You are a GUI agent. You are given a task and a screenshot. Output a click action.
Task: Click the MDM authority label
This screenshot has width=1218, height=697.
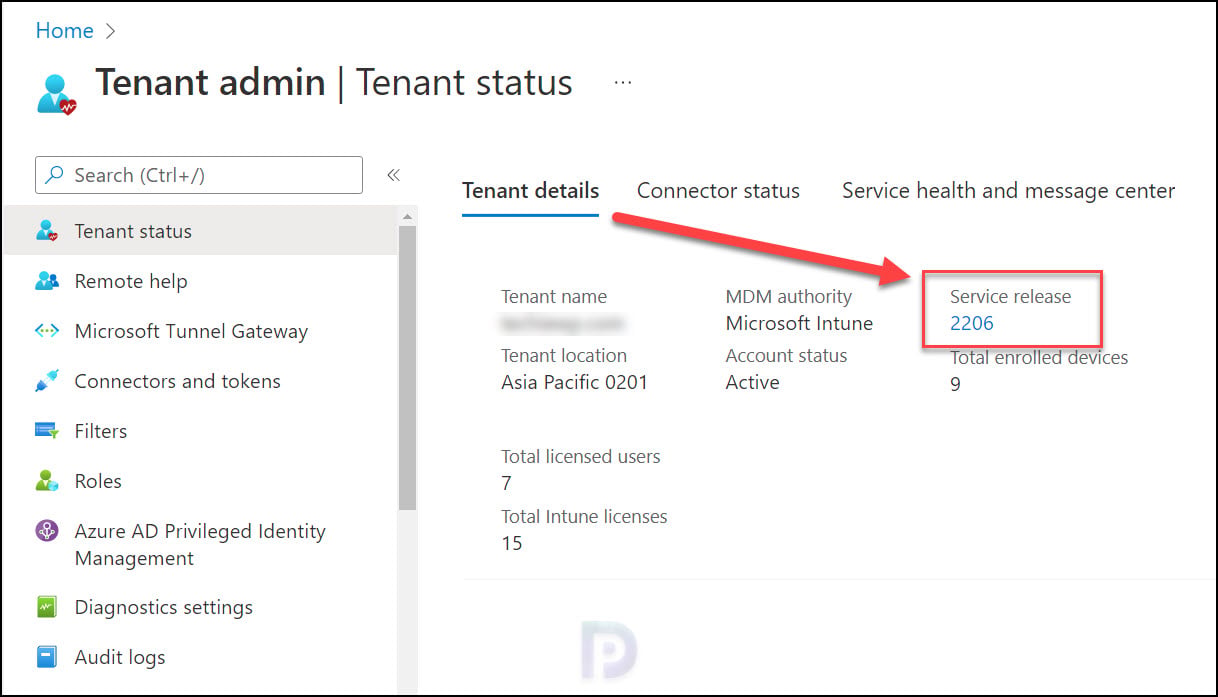[788, 296]
